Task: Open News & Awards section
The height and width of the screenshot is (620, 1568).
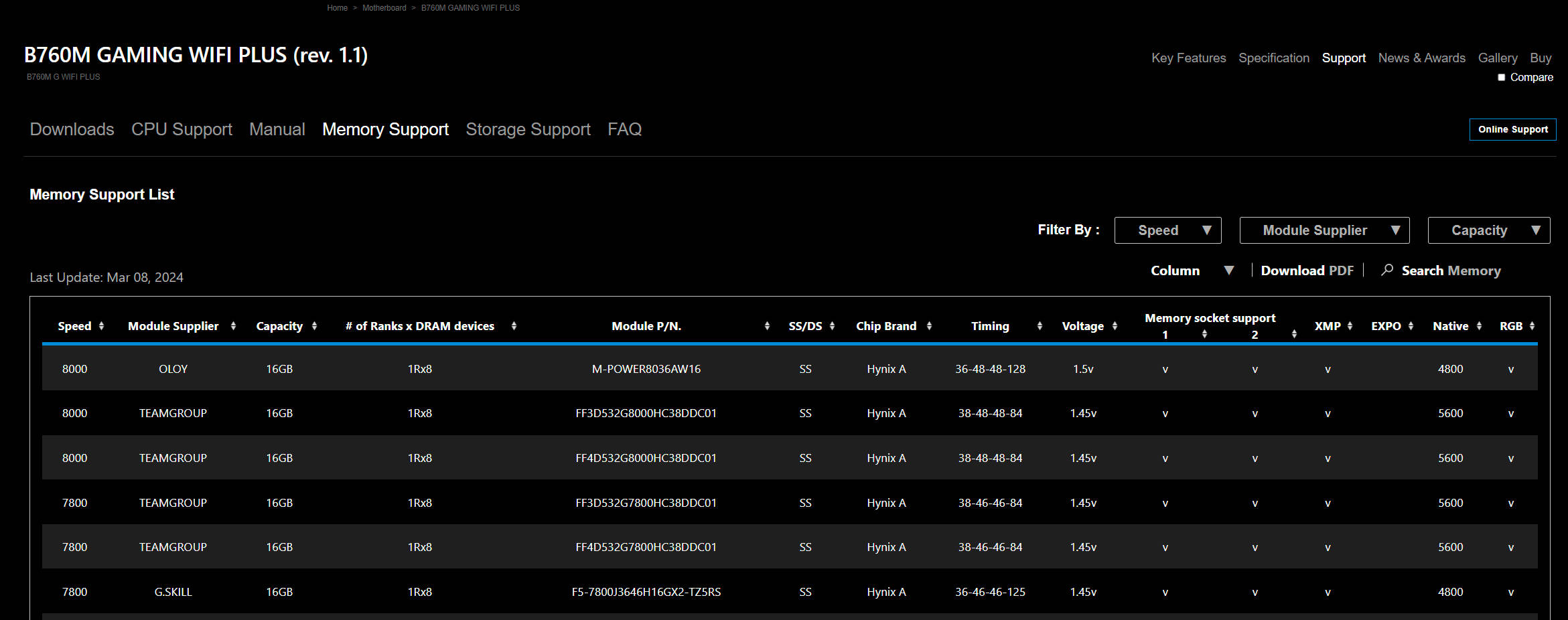Action: (x=1422, y=58)
